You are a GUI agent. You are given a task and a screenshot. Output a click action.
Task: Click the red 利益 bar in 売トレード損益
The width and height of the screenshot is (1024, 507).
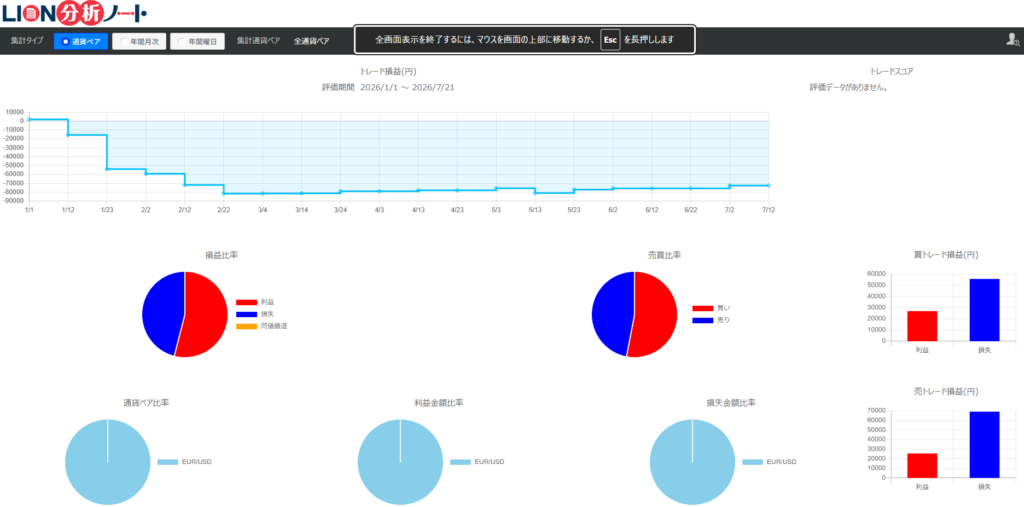click(x=922, y=465)
